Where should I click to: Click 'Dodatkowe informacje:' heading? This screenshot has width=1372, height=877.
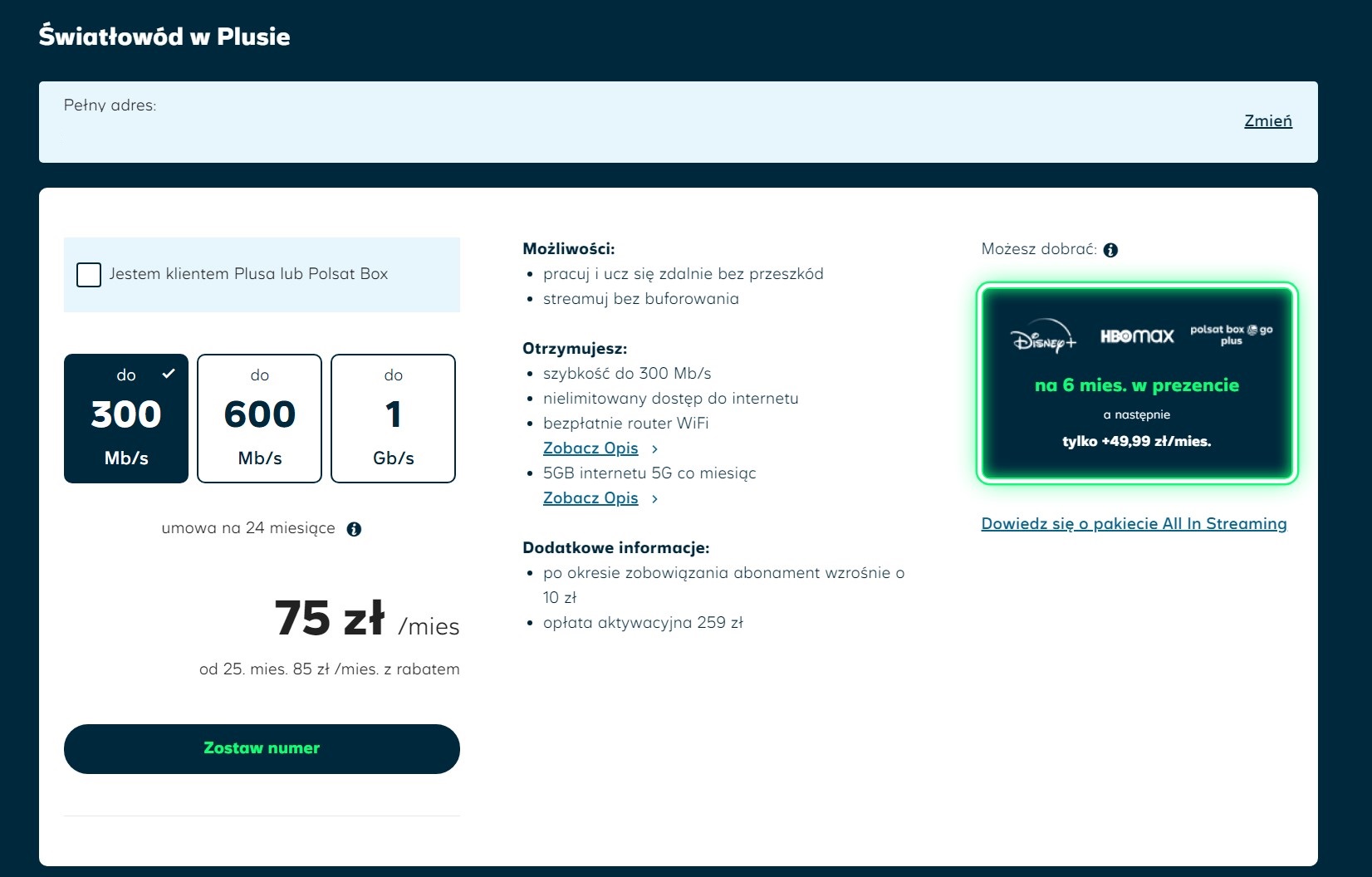[615, 548]
